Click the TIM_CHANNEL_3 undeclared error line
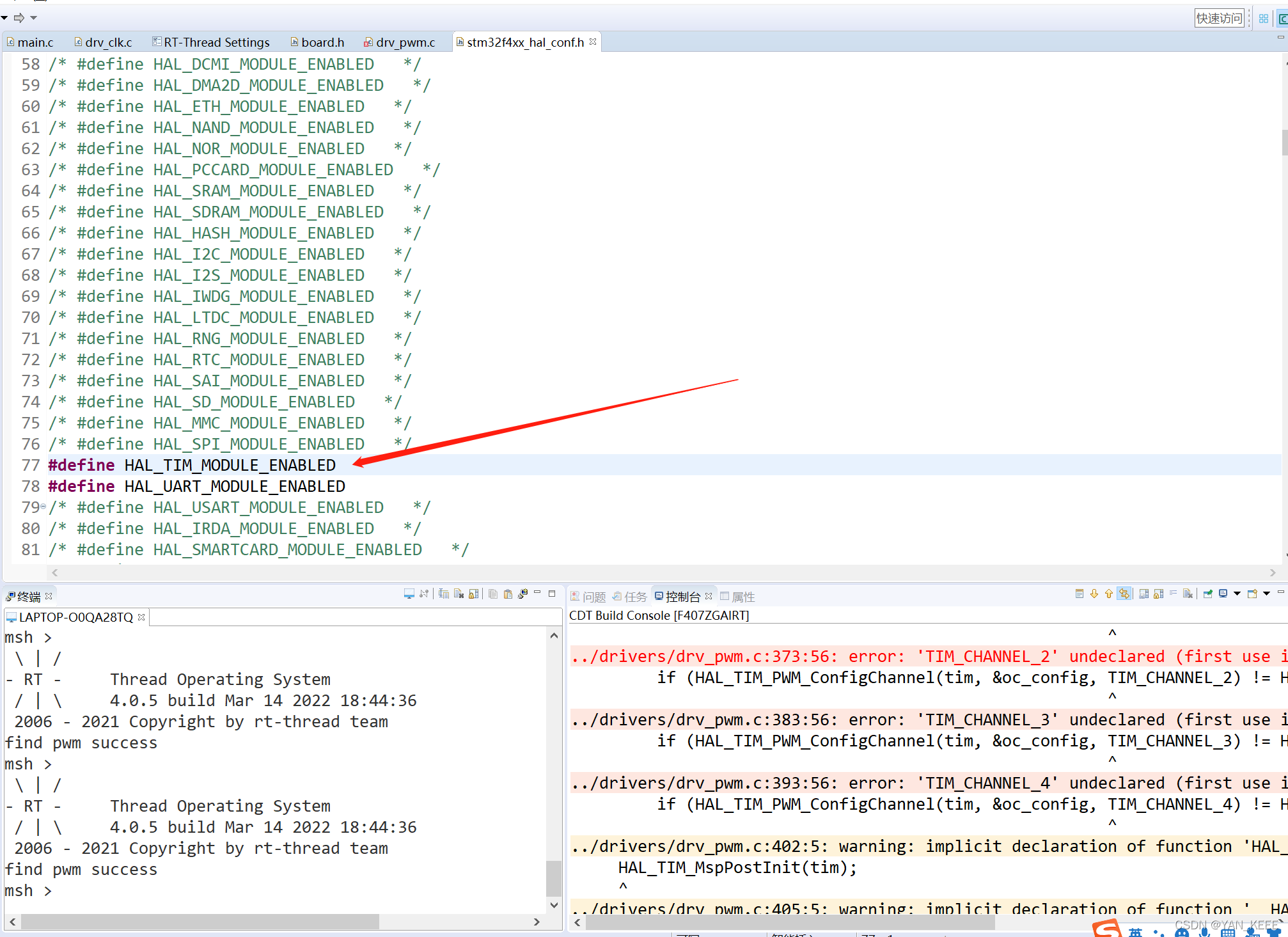The width and height of the screenshot is (1288, 937). (929, 720)
